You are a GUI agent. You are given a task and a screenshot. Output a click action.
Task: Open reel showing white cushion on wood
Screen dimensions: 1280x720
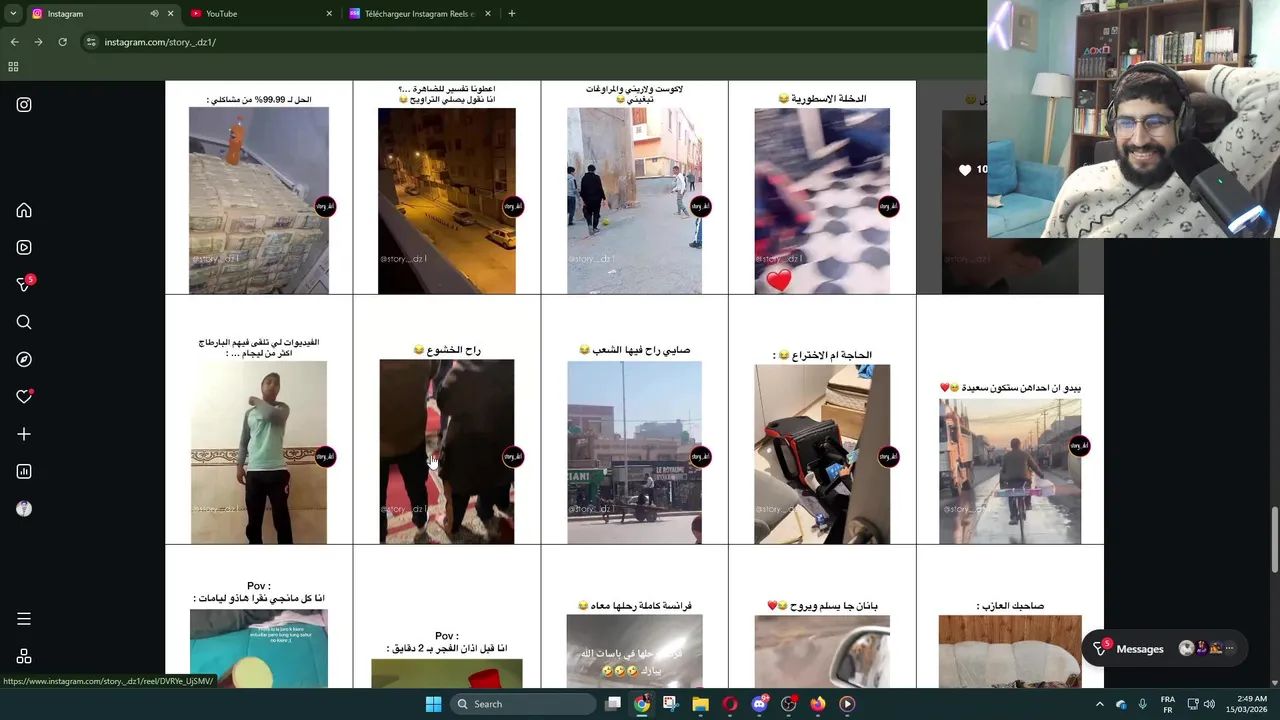click(x=1010, y=618)
